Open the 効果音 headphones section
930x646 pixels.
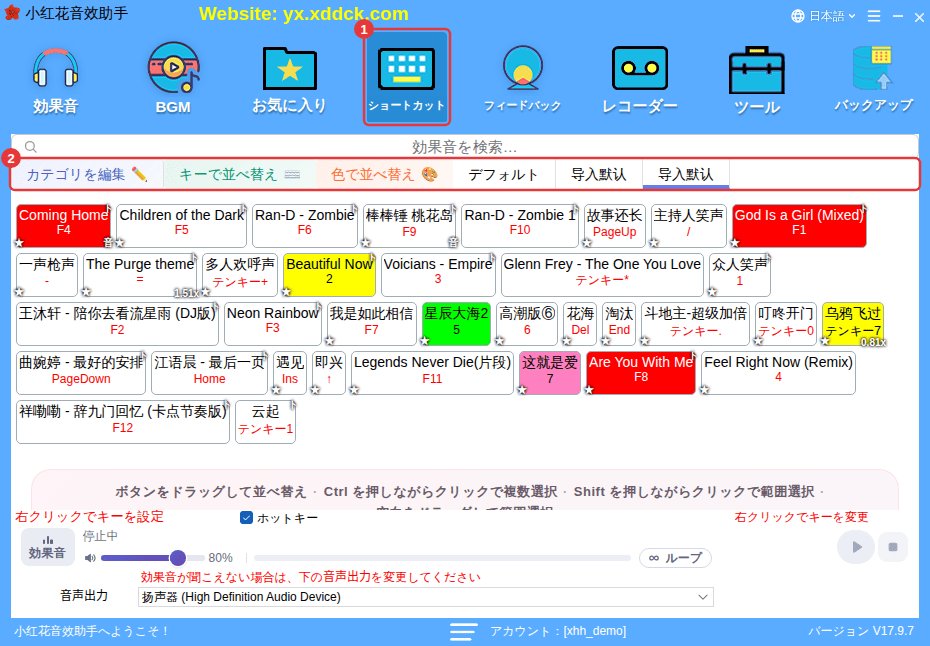[55, 80]
